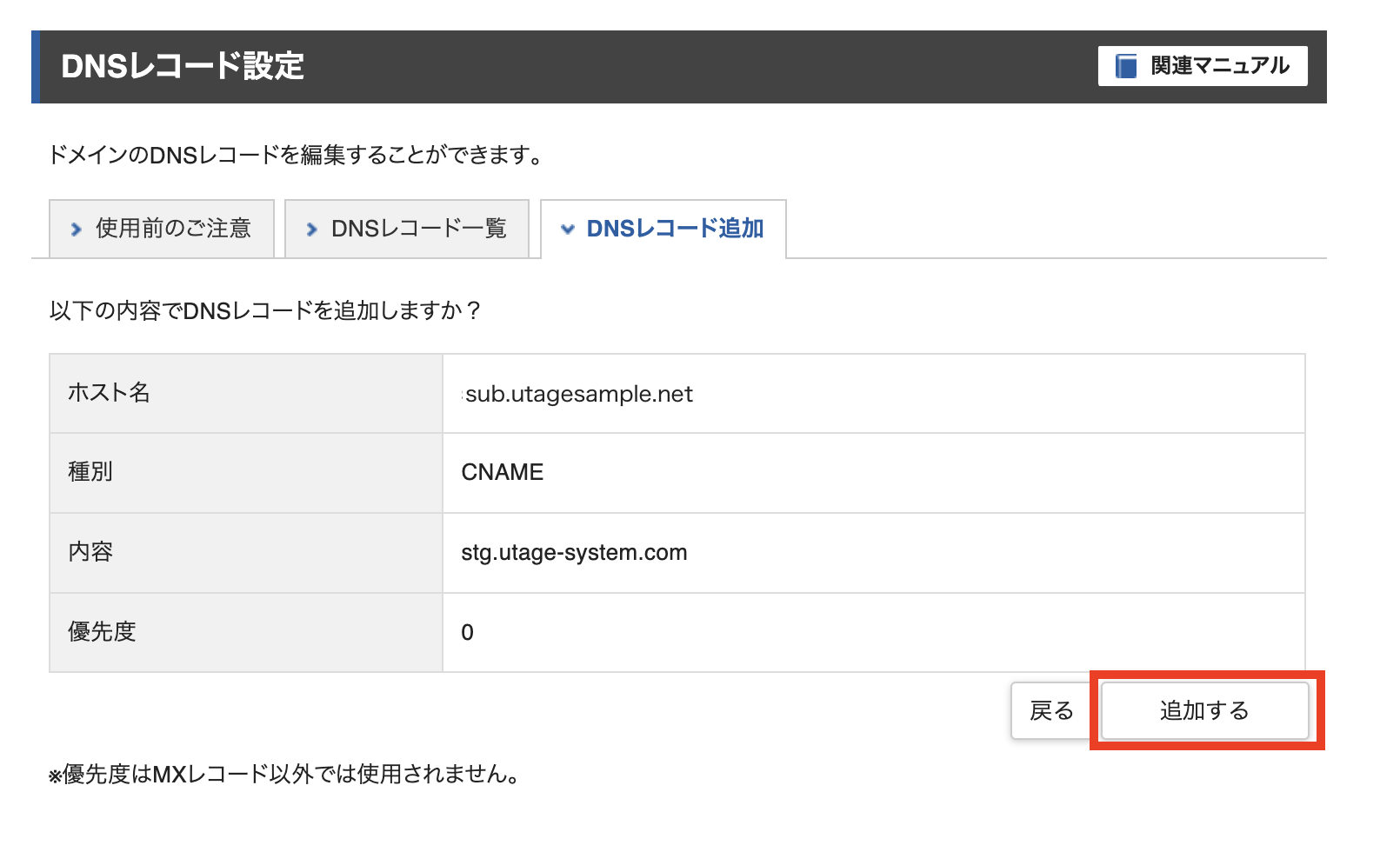Click the DNSレコード設定 page heading
Screen dimensions: 1400x852
coord(183,66)
